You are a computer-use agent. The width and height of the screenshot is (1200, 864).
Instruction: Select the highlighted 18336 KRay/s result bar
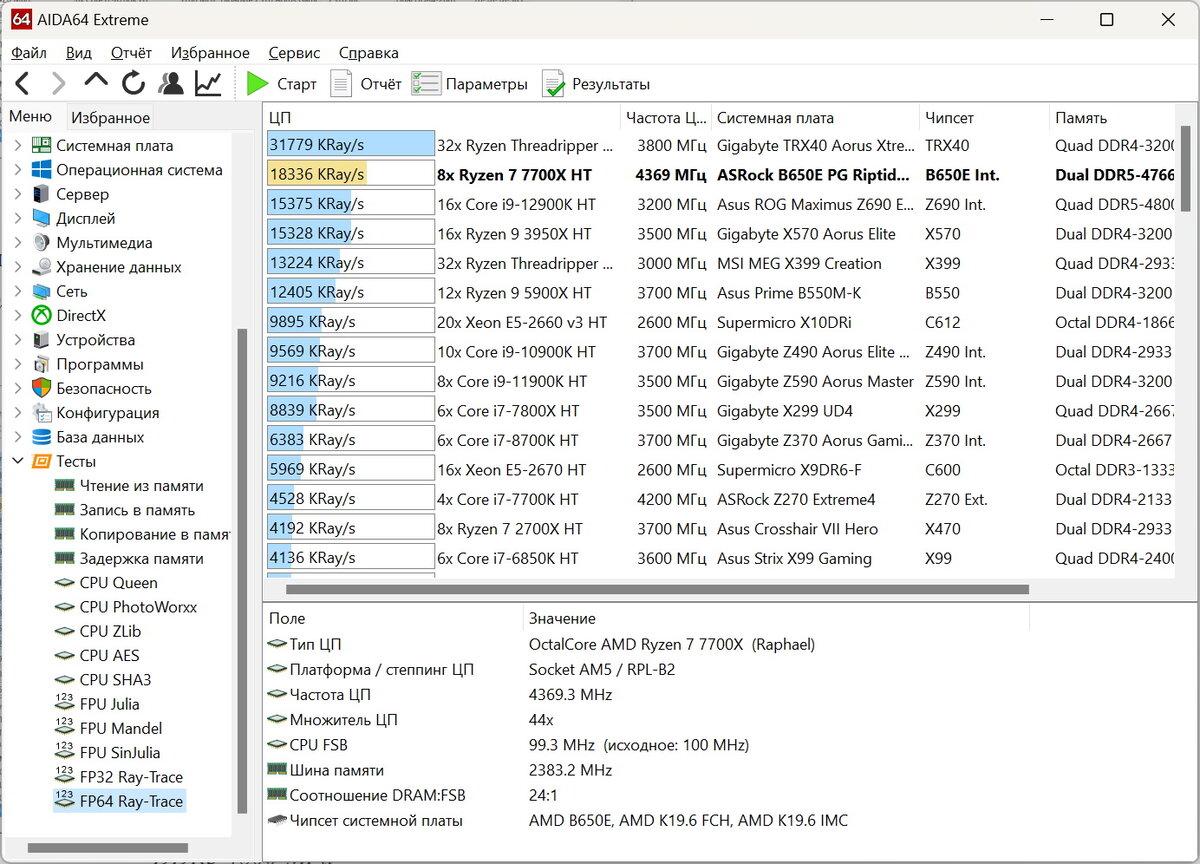[351, 174]
